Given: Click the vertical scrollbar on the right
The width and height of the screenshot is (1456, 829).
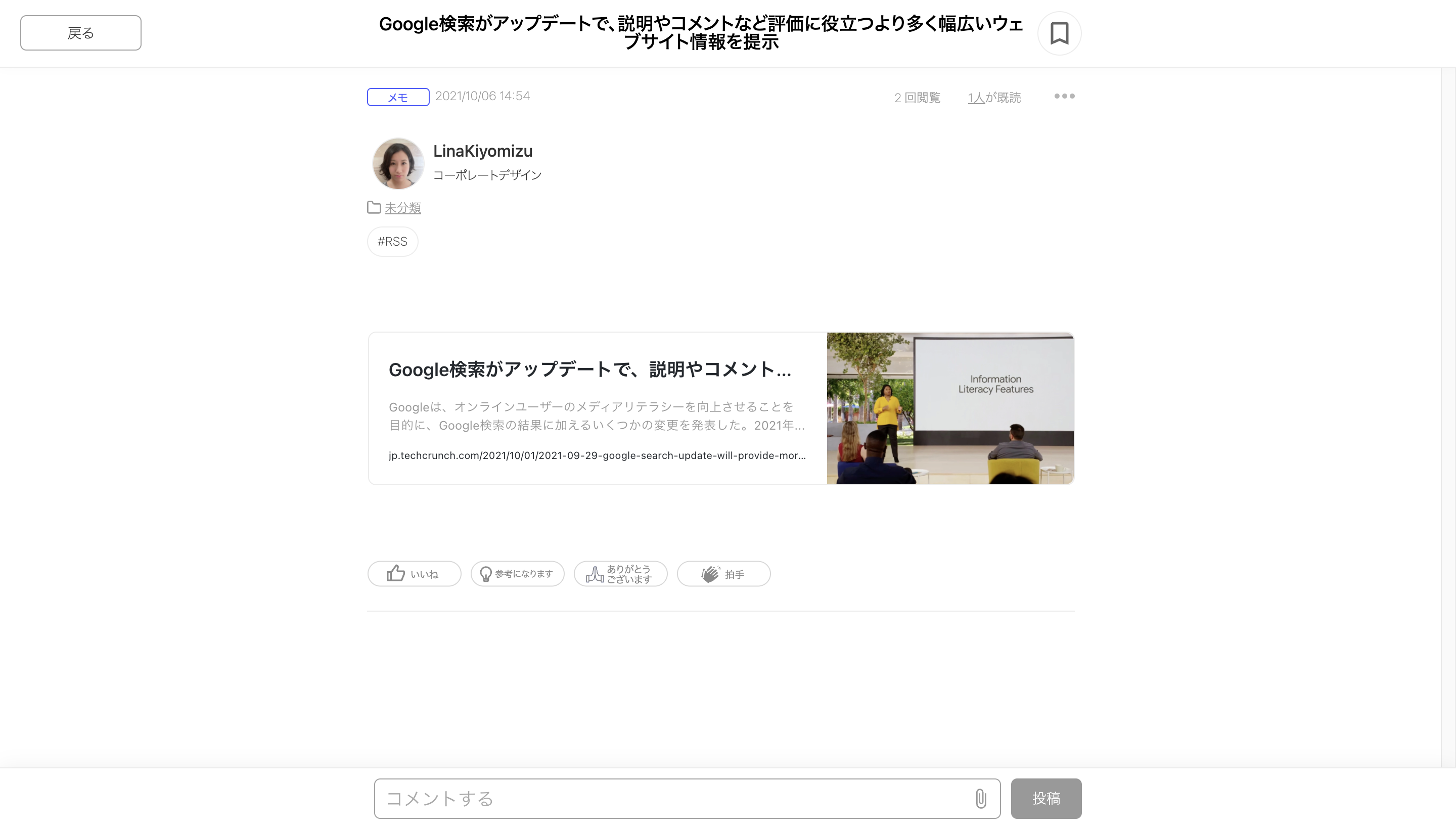Looking at the screenshot, I should 1448,418.
